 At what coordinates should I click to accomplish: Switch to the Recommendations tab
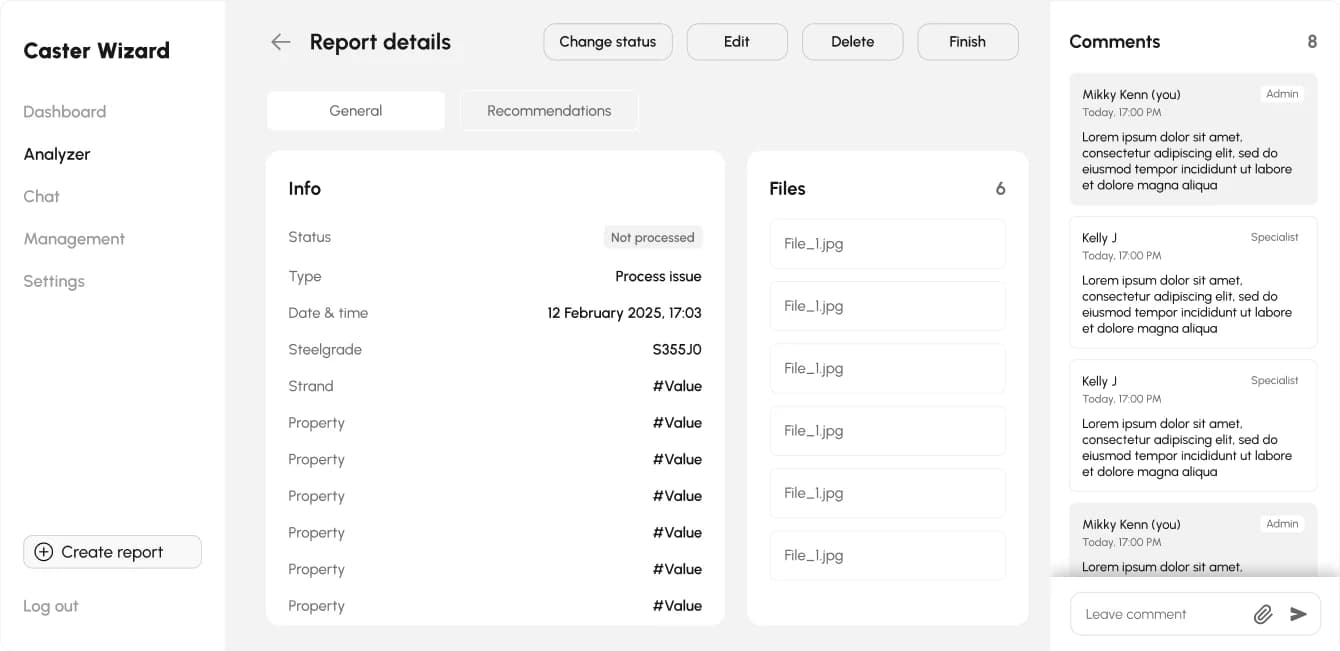pyautogui.click(x=549, y=111)
